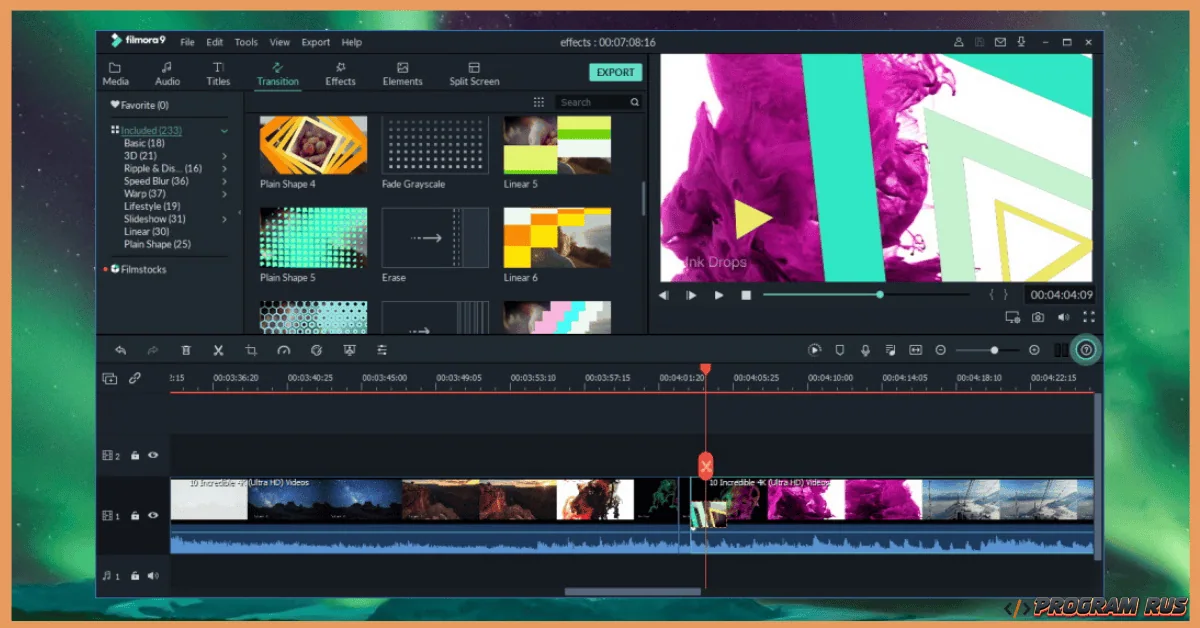Expand the 3D (21) transition category
1200x628 pixels.
coord(224,156)
